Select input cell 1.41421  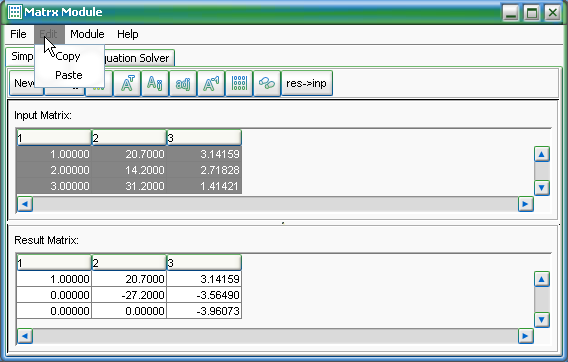pos(204,186)
